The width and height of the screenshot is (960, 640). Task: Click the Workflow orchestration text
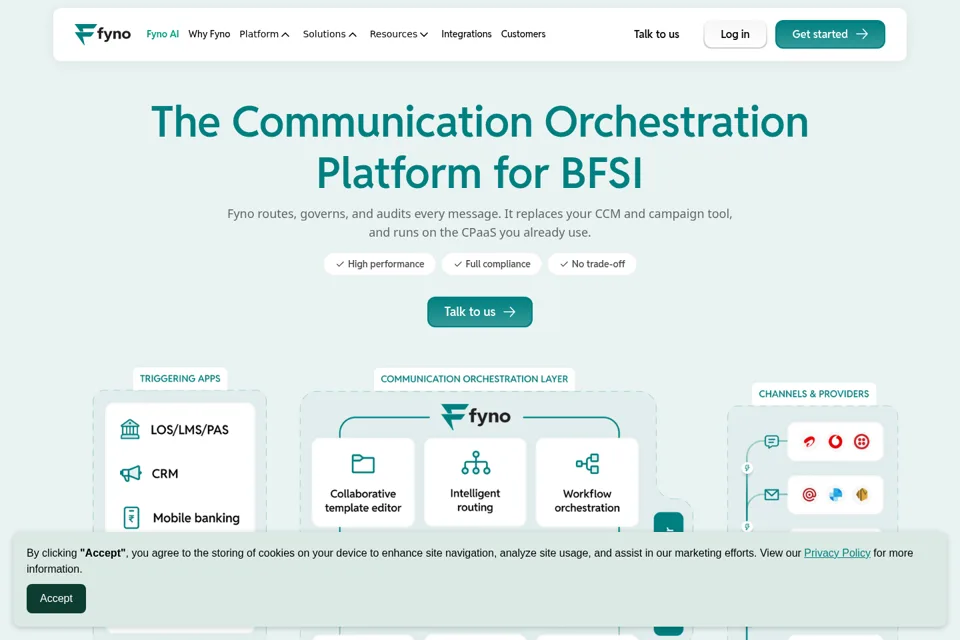point(587,501)
